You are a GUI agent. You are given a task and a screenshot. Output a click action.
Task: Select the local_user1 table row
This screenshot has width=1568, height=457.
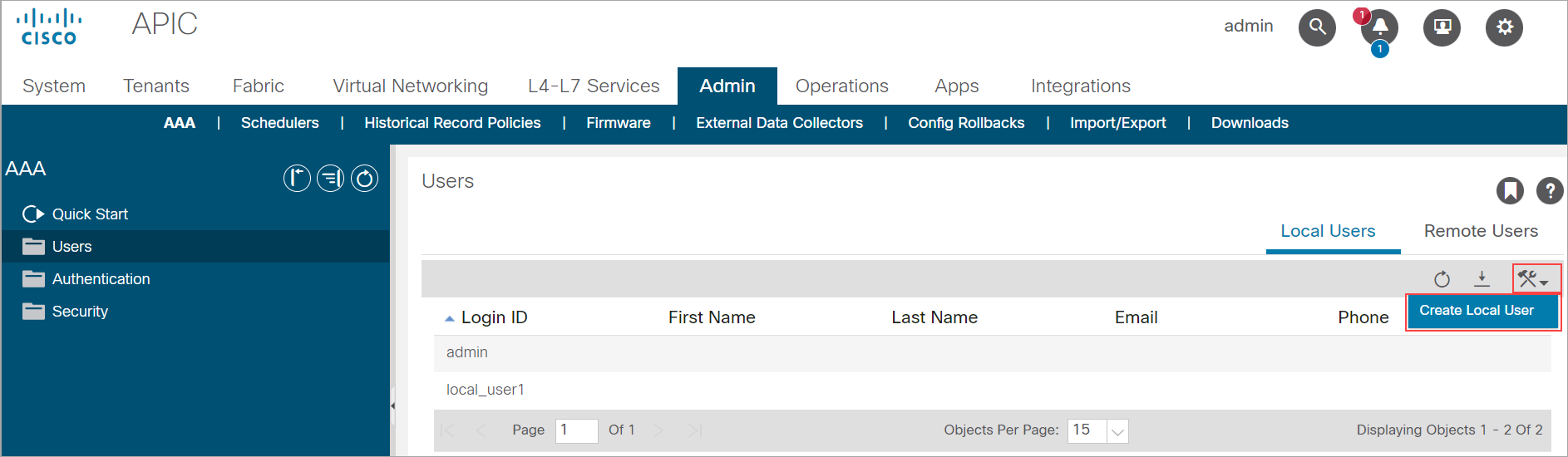tap(486, 390)
